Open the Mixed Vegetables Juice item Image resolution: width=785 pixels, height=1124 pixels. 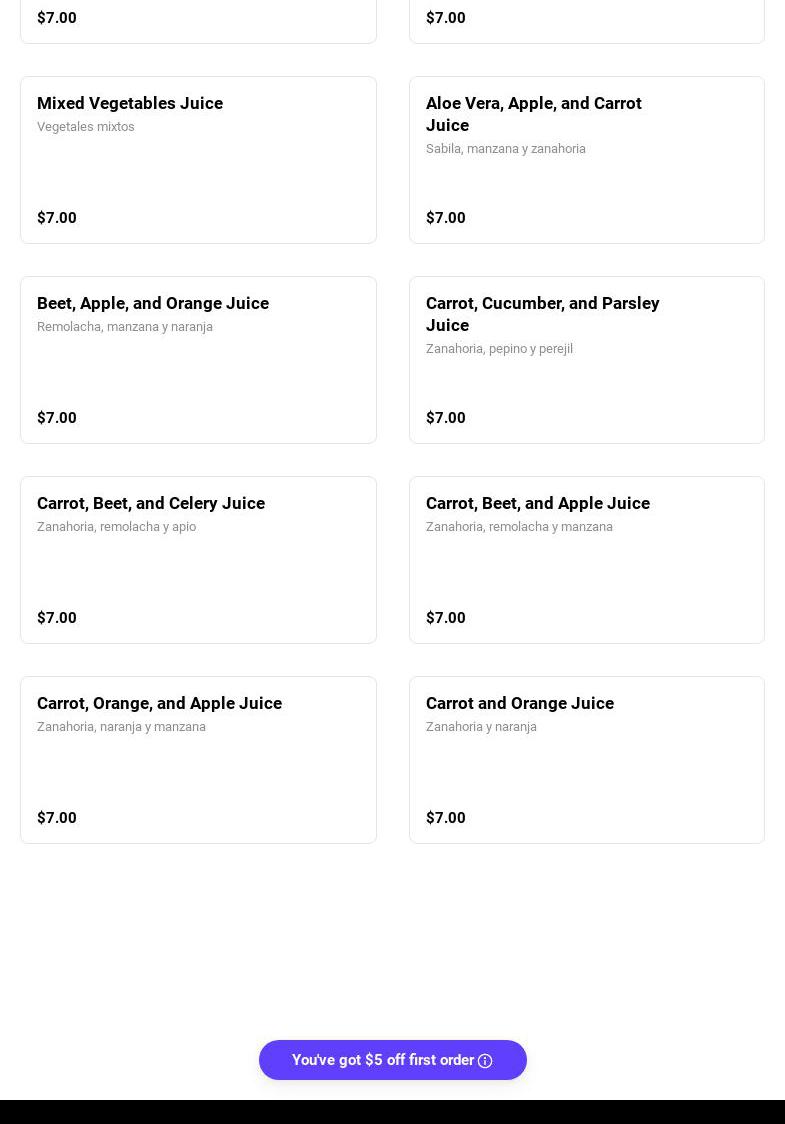click(130, 104)
